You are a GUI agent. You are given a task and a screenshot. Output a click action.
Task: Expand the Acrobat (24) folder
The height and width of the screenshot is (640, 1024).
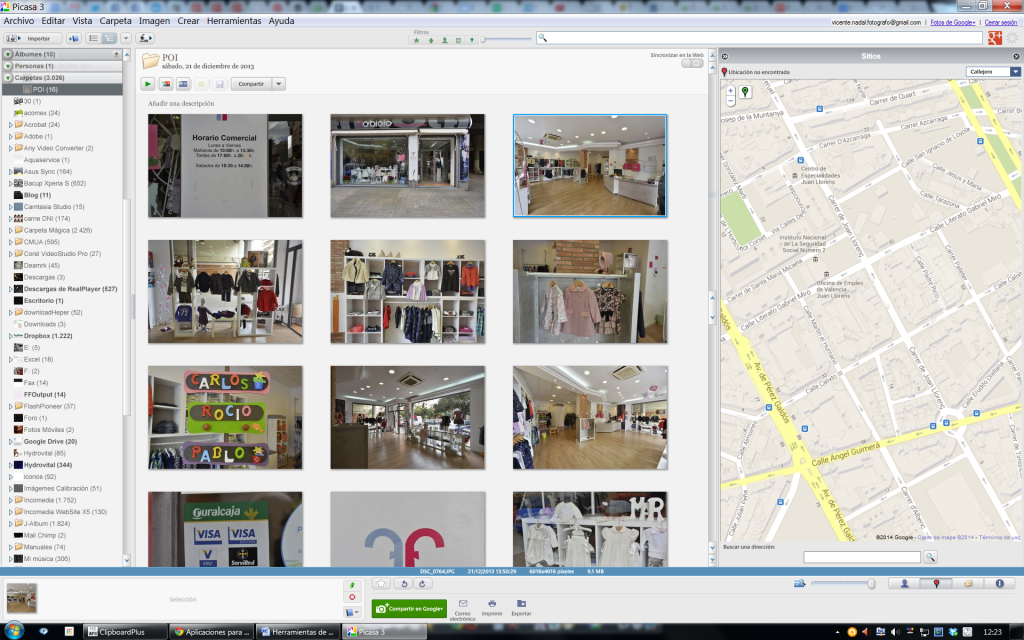click(10, 125)
